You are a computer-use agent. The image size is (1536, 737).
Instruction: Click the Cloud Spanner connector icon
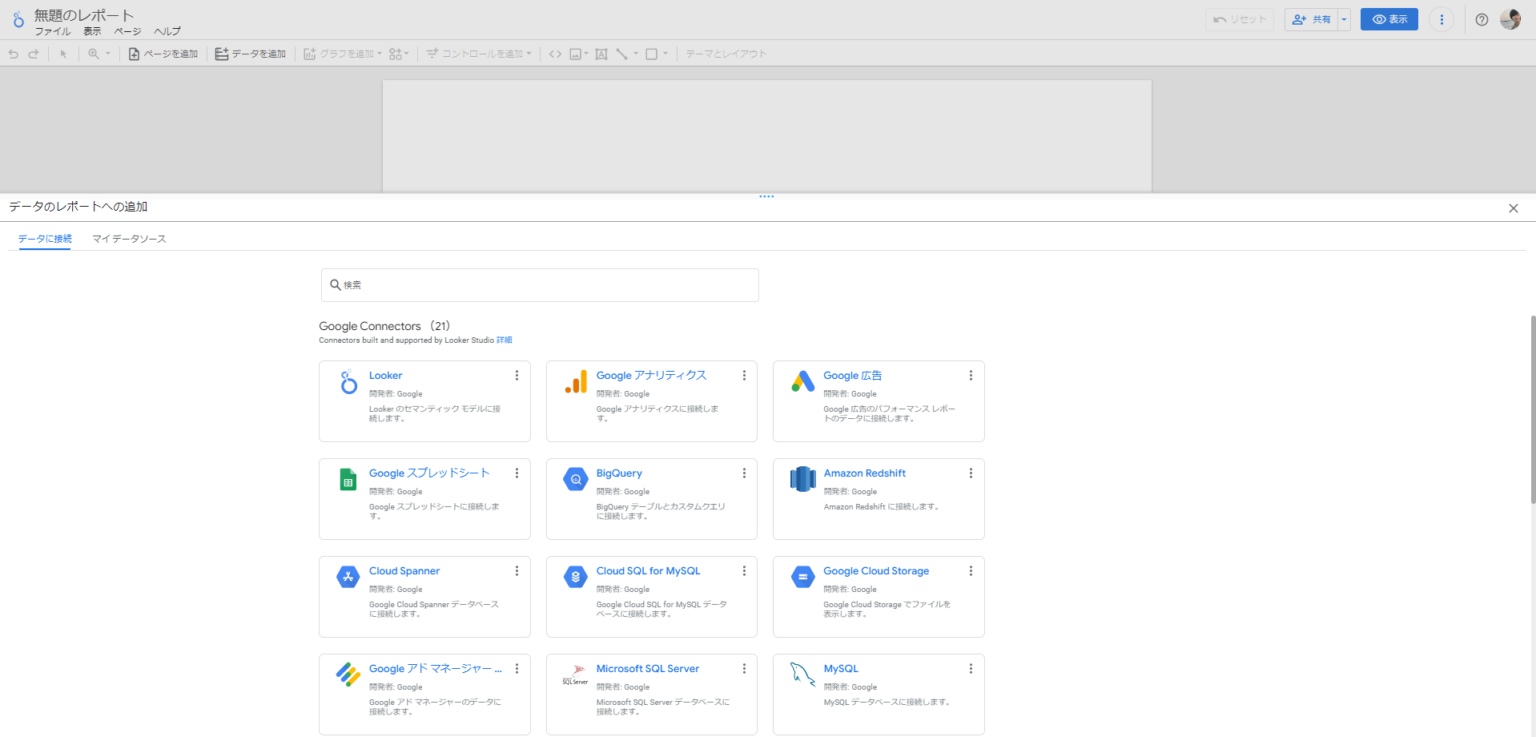coord(348,577)
